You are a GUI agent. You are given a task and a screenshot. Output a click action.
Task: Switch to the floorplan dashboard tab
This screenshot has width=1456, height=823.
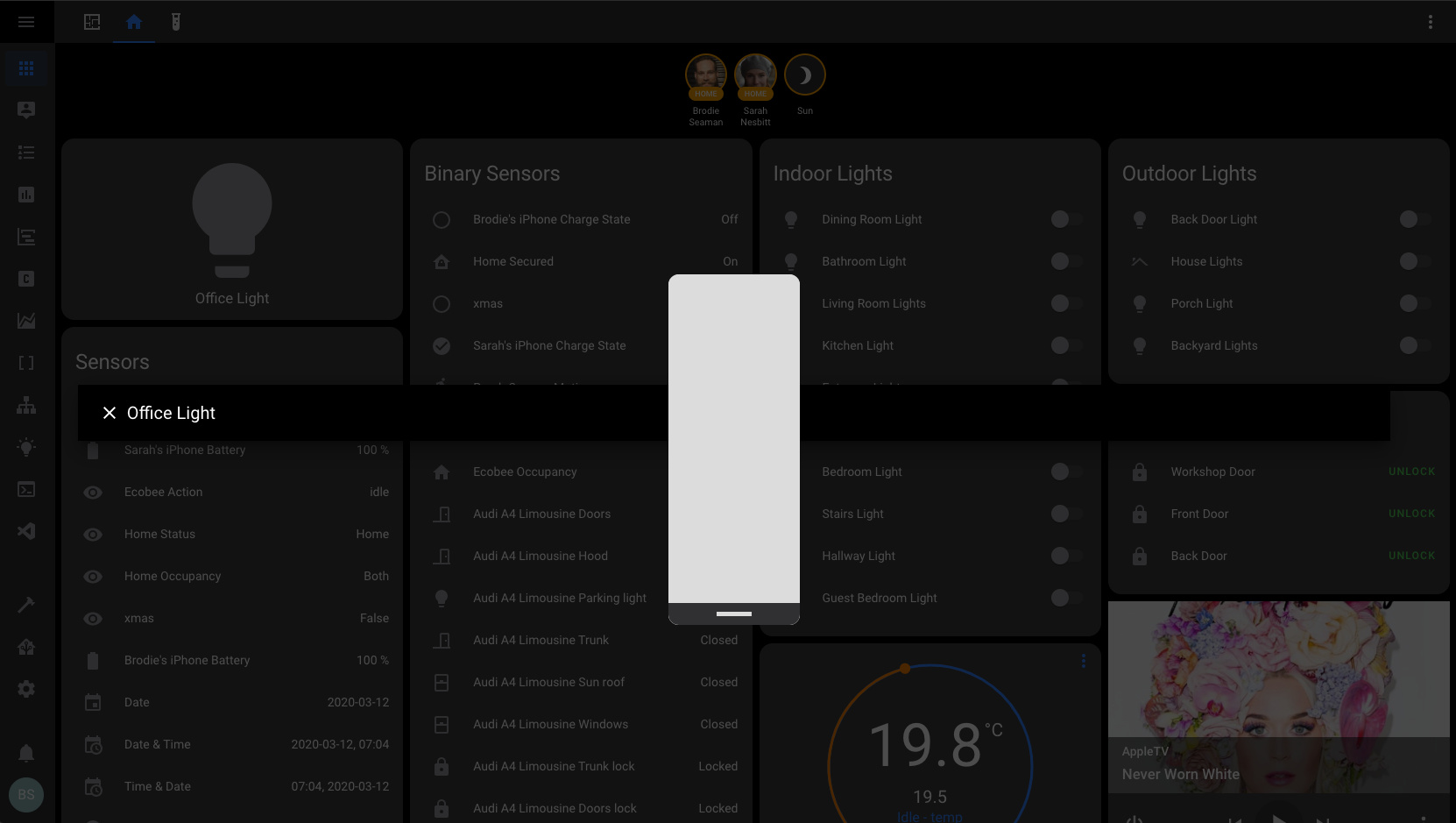click(92, 22)
